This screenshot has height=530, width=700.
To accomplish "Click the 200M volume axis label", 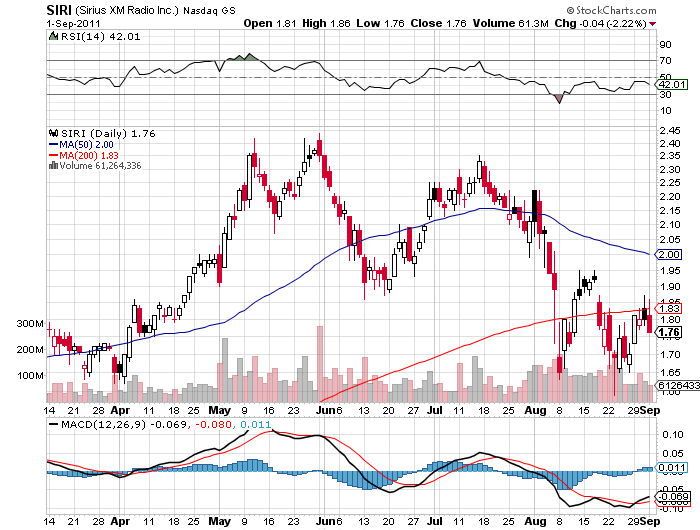I will 30,350.
